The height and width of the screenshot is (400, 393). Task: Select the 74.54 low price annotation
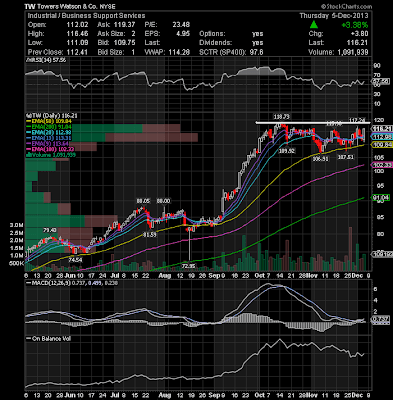pos(76,259)
